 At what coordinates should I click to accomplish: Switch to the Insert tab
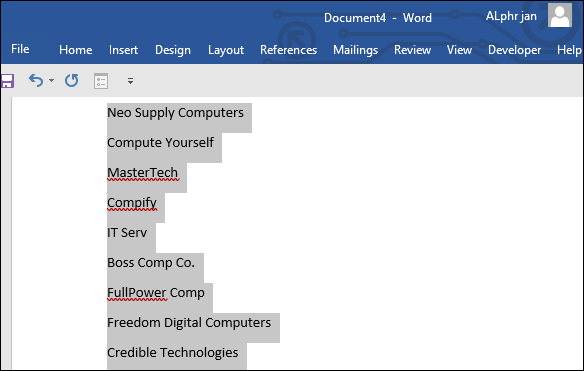tap(123, 50)
